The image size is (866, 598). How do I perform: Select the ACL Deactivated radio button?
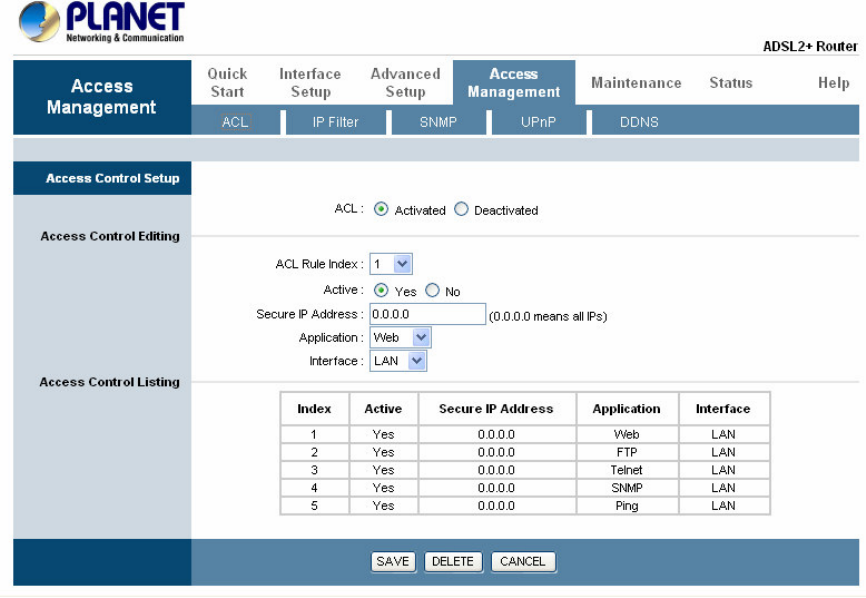tap(461, 210)
